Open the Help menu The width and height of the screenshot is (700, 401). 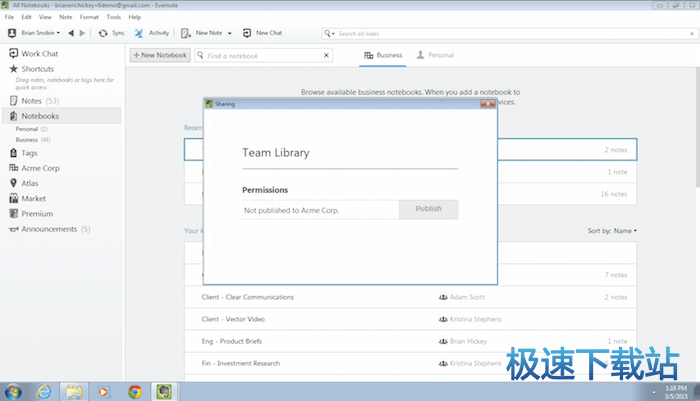(134, 17)
